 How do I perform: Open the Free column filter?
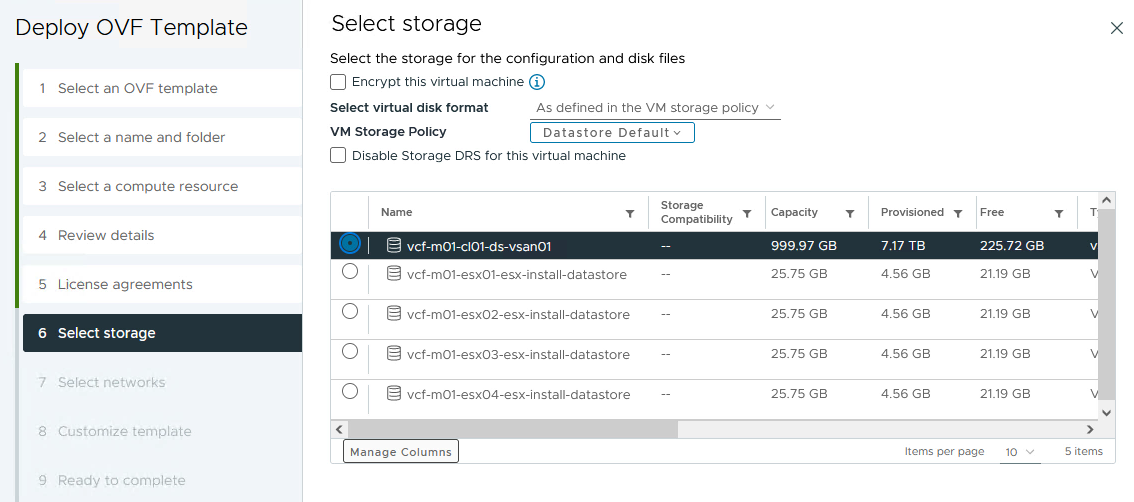point(1059,213)
